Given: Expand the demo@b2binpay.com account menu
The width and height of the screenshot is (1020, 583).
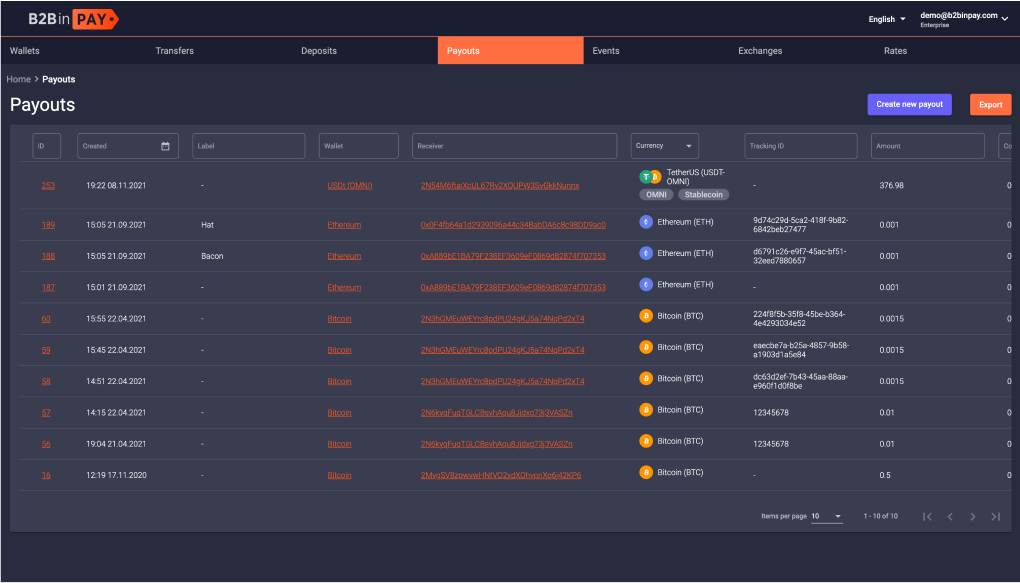Looking at the screenshot, I should (x=964, y=19).
